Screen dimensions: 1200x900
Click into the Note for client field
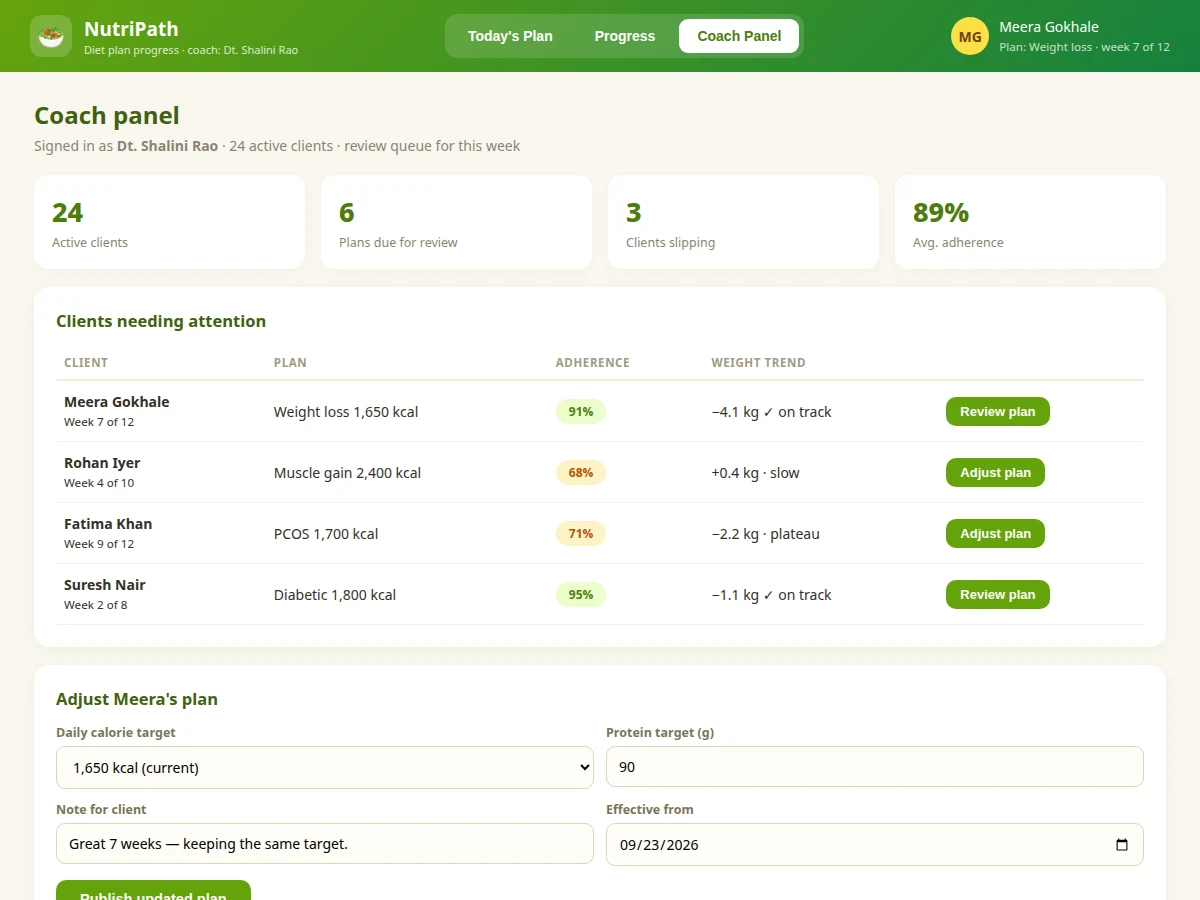325,844
